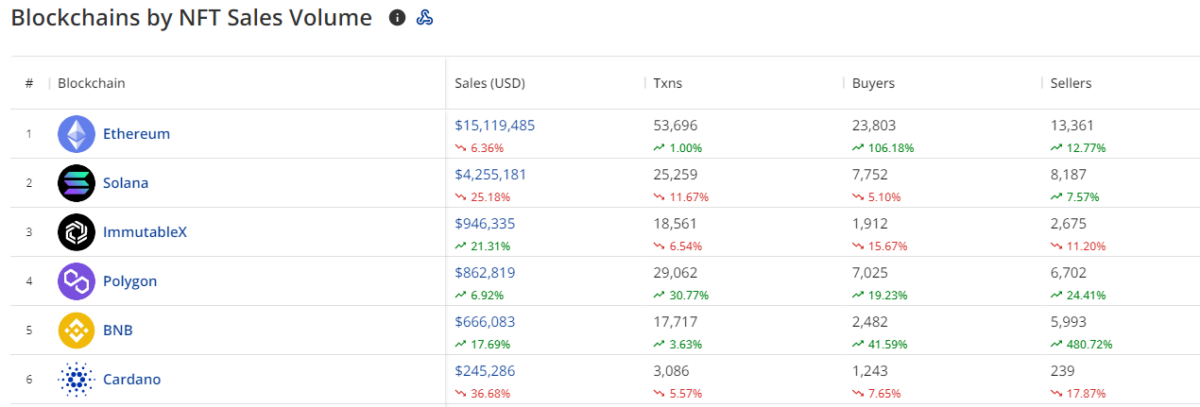Select Cardano sellers count 239
Viewport: 1200px width, 407px height.
[1062, 370]
